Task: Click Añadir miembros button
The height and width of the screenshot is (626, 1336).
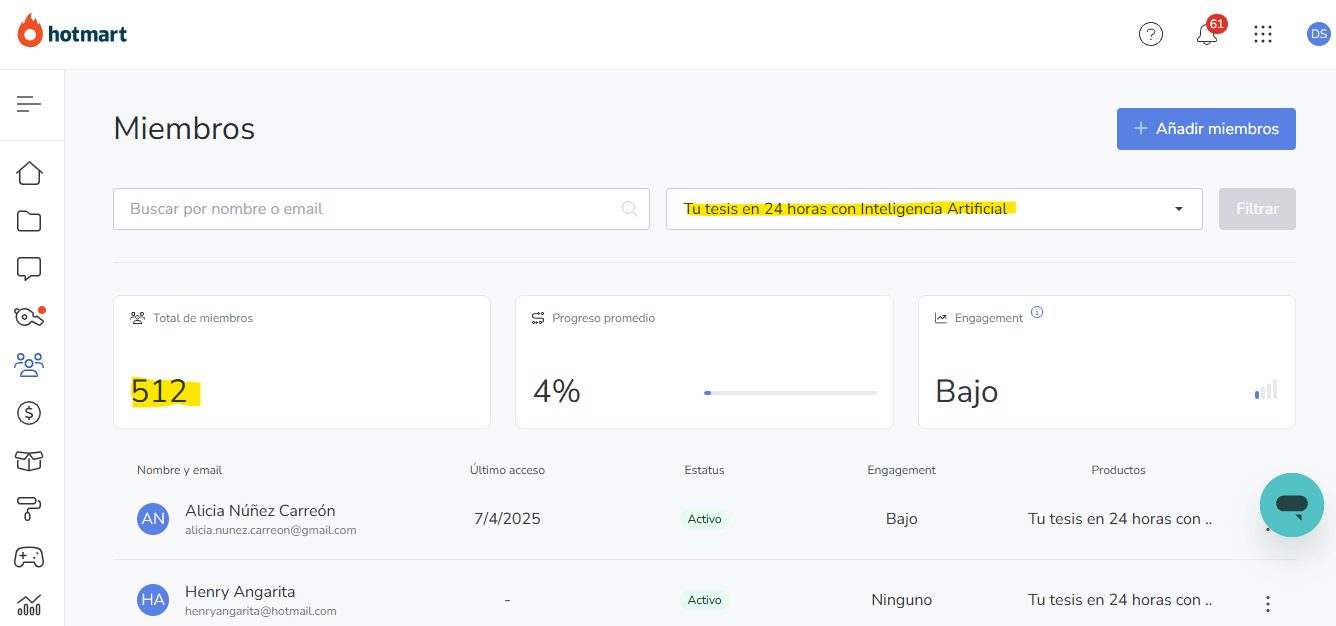Action: (x=1206, y=129)
